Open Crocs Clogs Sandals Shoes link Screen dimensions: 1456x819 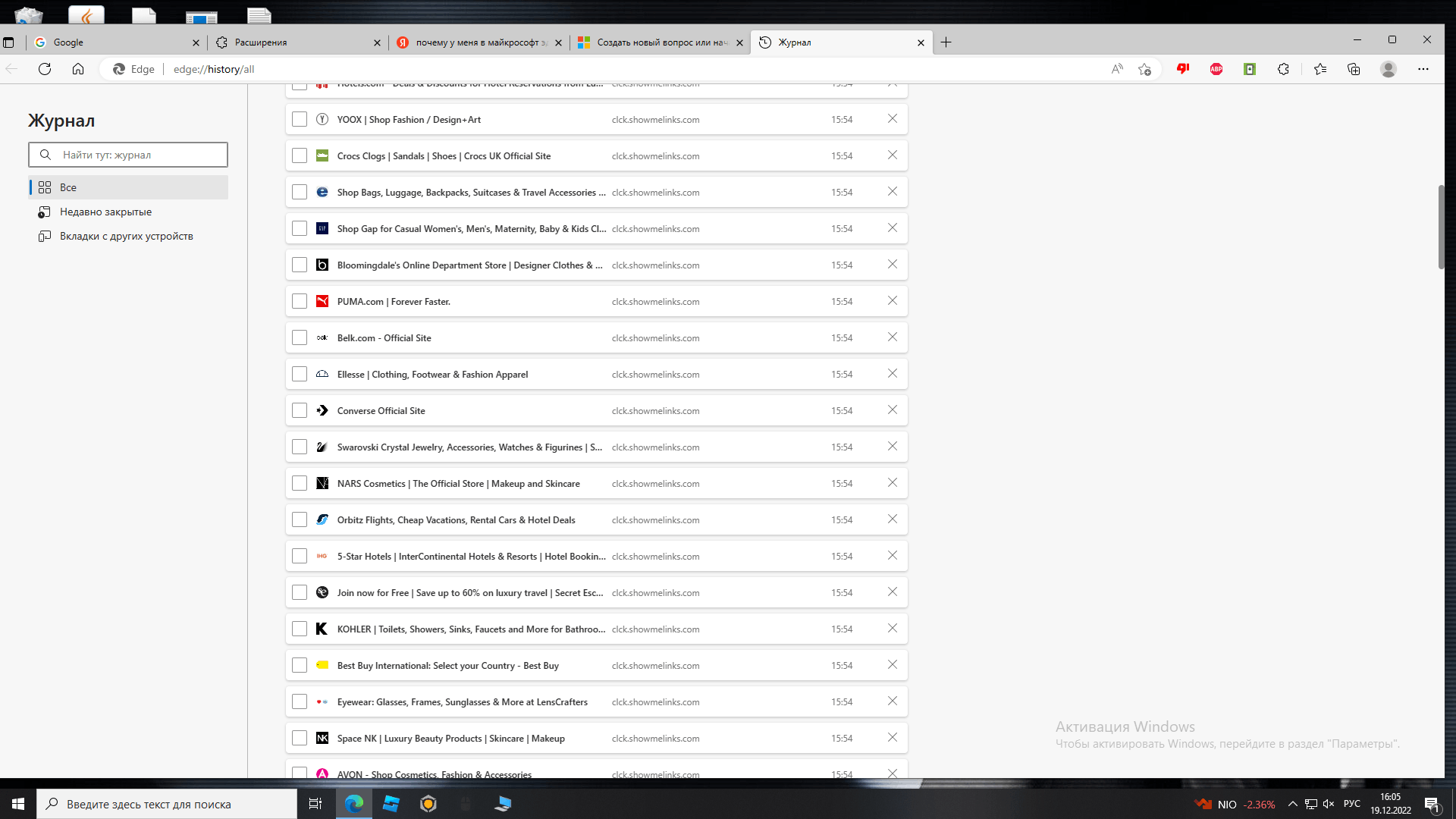point(444,156)
